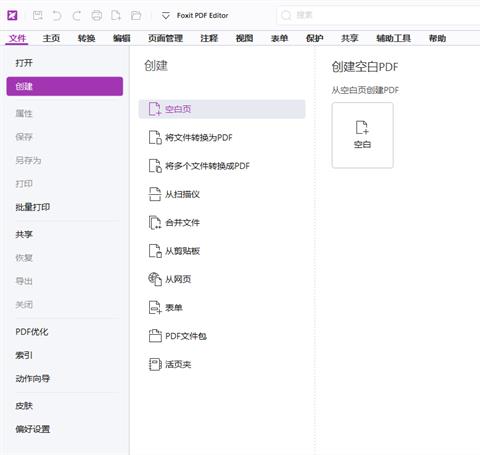Image resolution: width=480 pixels, height=455 pixels.
Task: Click the new blank page toolbar icon
Action: [x=116, y=15]
